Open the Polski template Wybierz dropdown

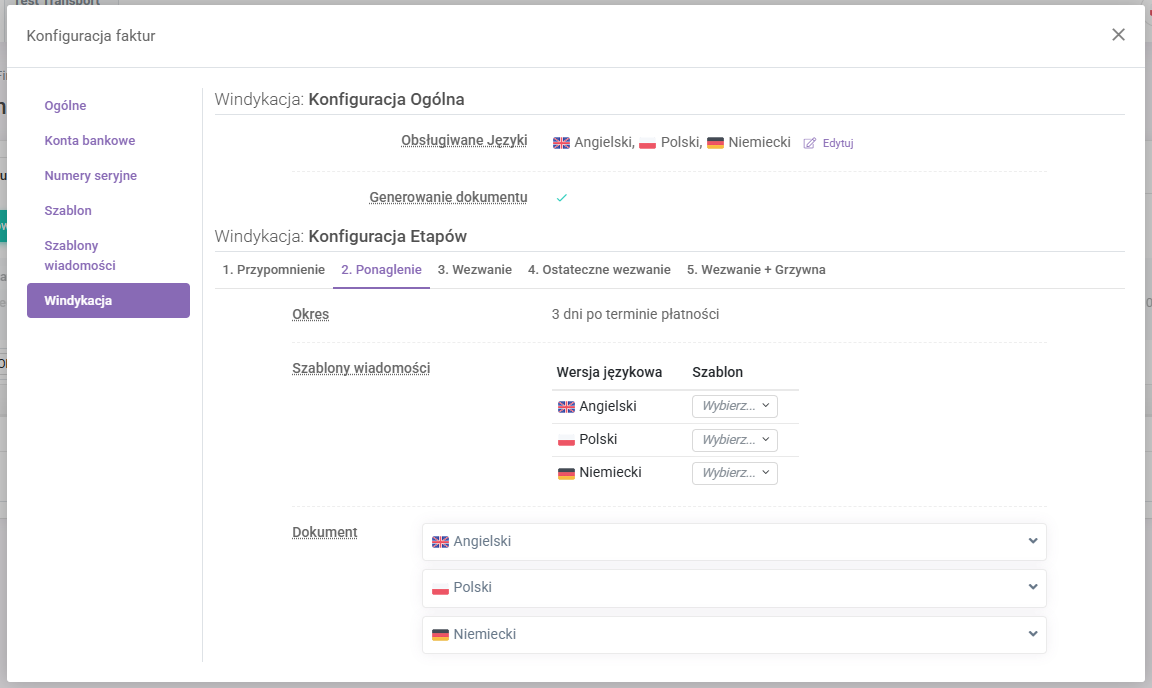click(735, 440)
